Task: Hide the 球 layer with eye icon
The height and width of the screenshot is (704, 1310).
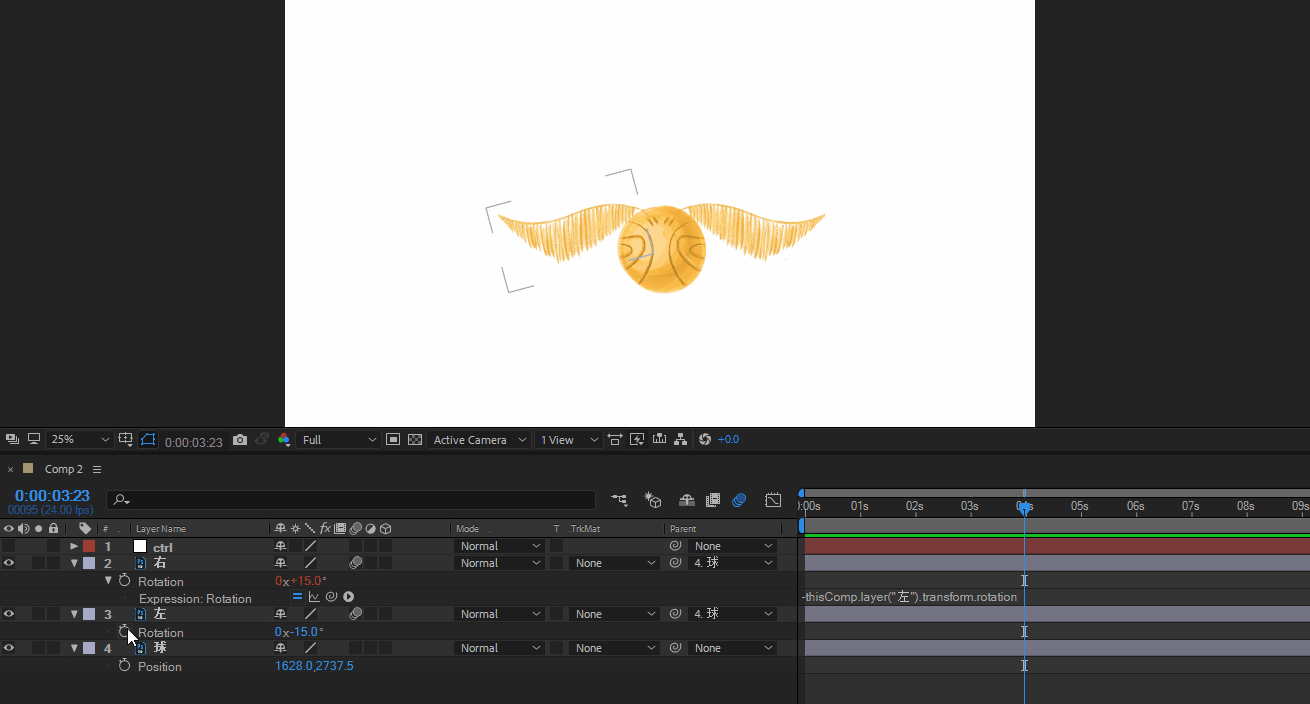Action: (x=9, y=648)
